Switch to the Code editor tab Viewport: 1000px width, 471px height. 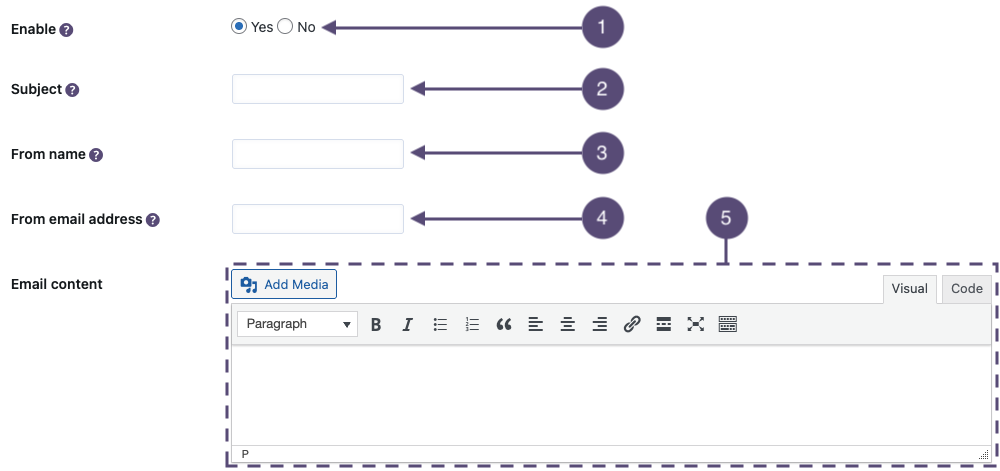click(x=966, y=289)
